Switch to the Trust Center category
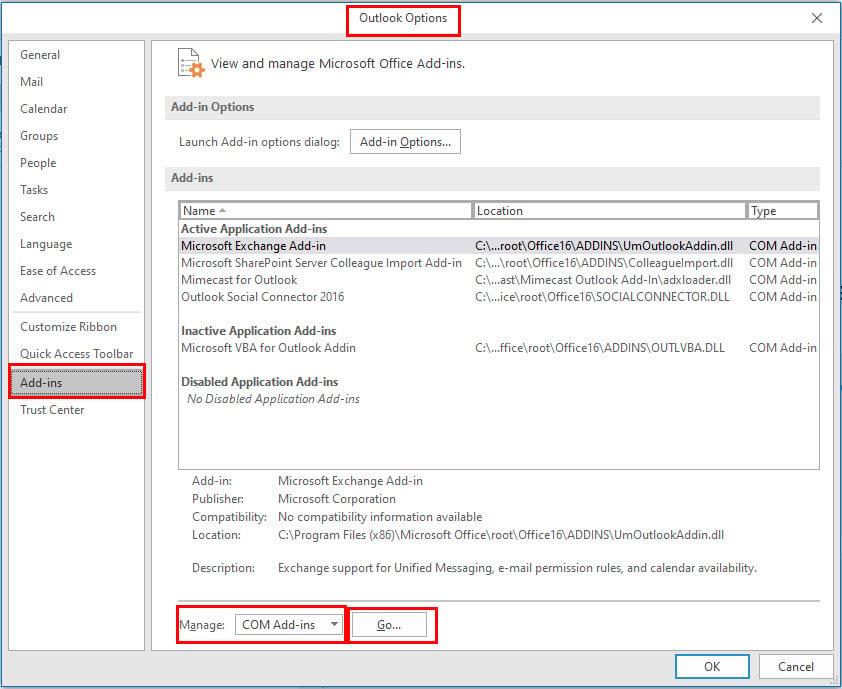Viewport: 842px width, 689px height. point(52,409)
